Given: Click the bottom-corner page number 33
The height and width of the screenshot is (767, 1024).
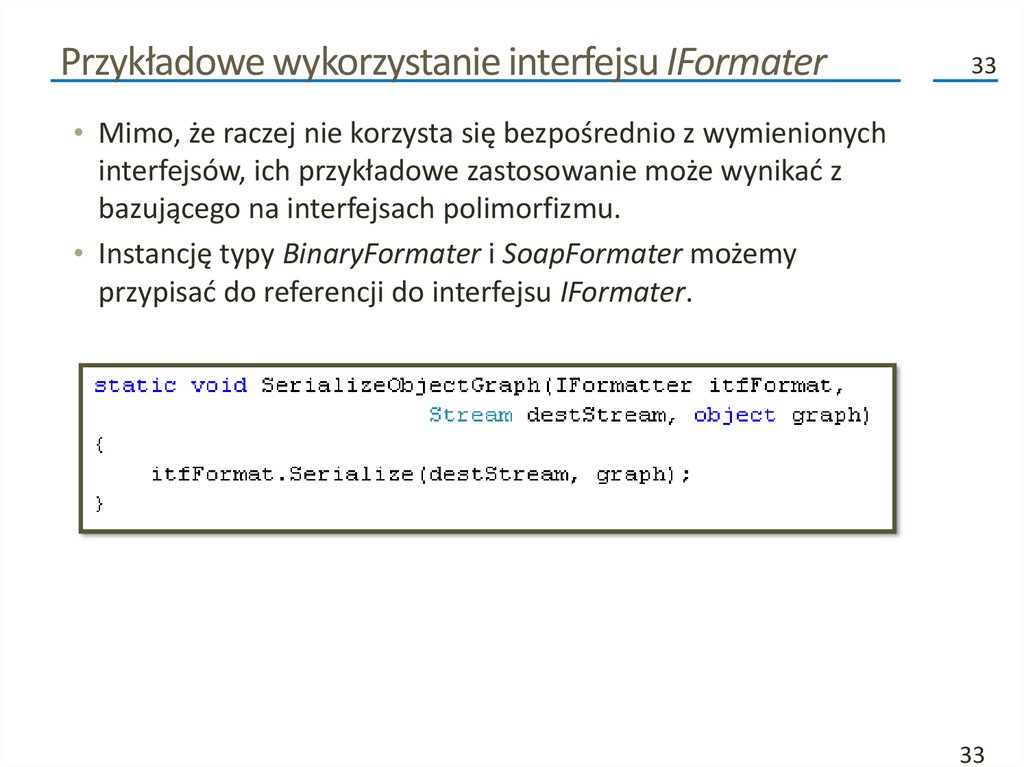Looking at the screenshot, I should [x=972, y=755].
